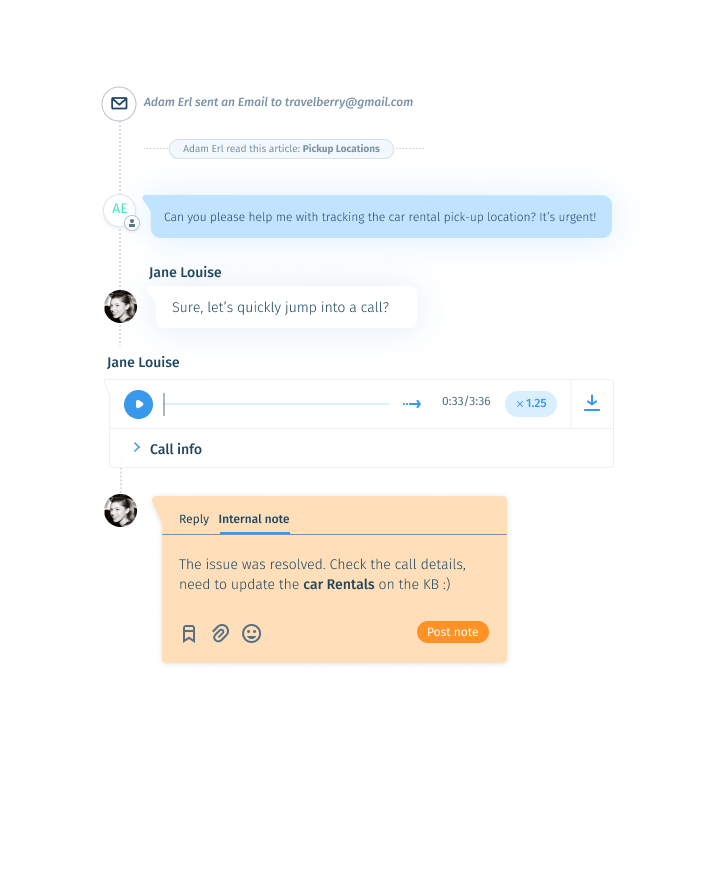Click the Post note button
Viewport: 724px width, 875px height.
pos(453,632)
